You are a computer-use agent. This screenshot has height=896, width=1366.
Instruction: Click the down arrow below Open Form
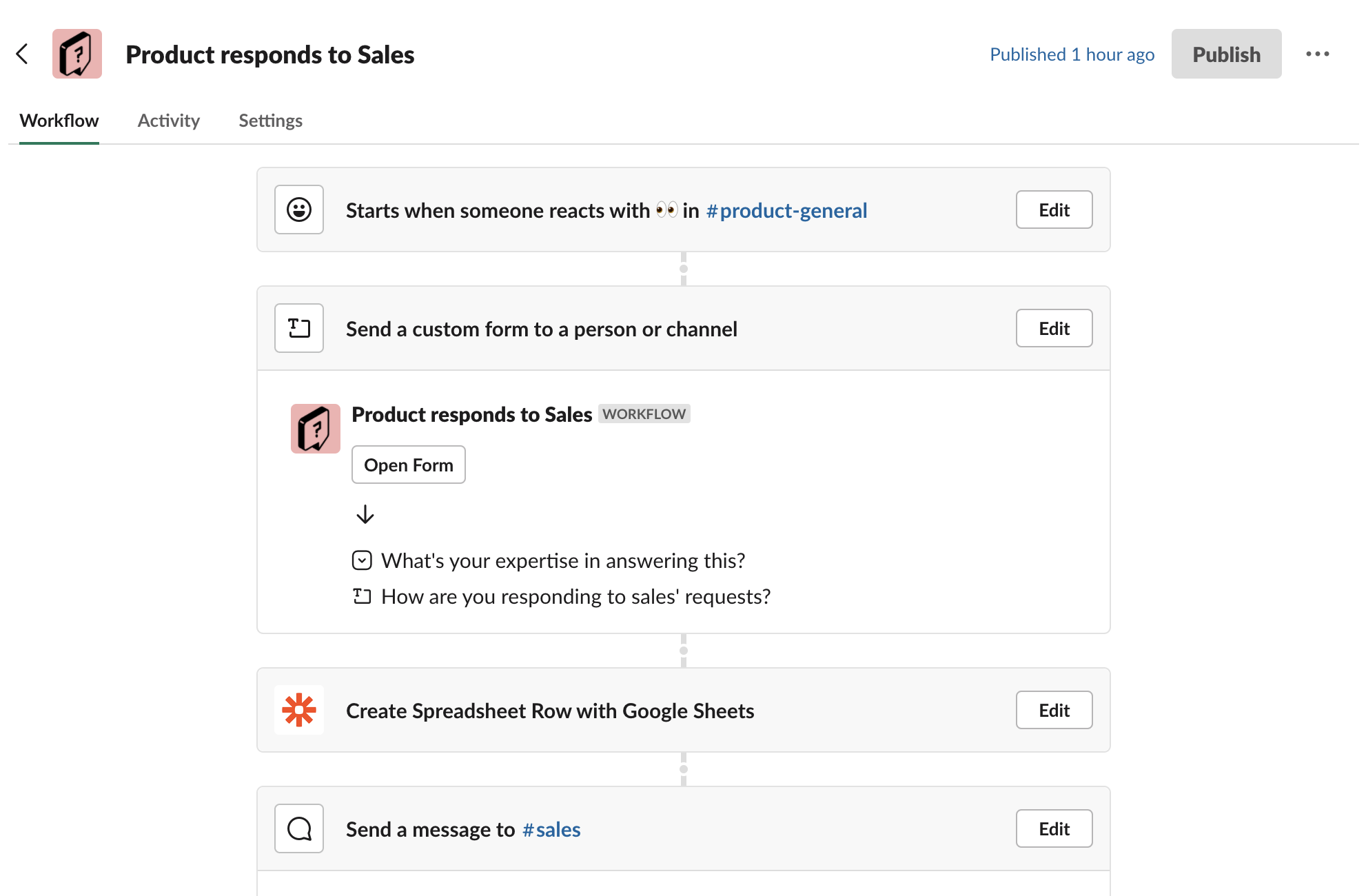(365, 514)
